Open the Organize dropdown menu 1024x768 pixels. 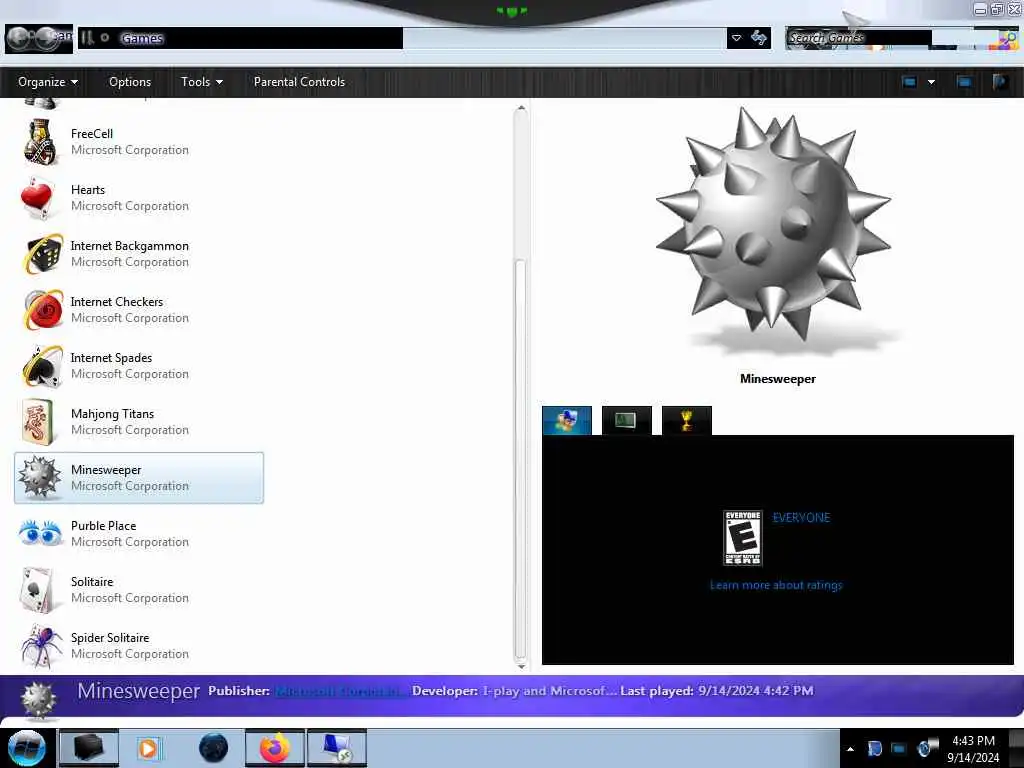[x=48, y=82]
